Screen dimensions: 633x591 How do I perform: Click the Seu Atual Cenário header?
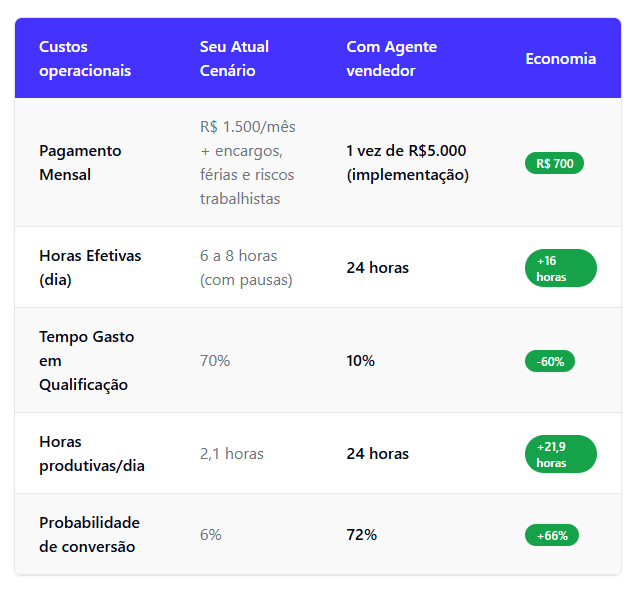(234, 59)
